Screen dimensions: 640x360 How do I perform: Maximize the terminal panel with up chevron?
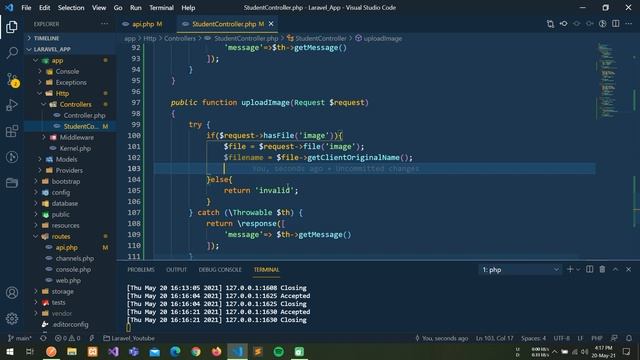[x=616, y=269]
